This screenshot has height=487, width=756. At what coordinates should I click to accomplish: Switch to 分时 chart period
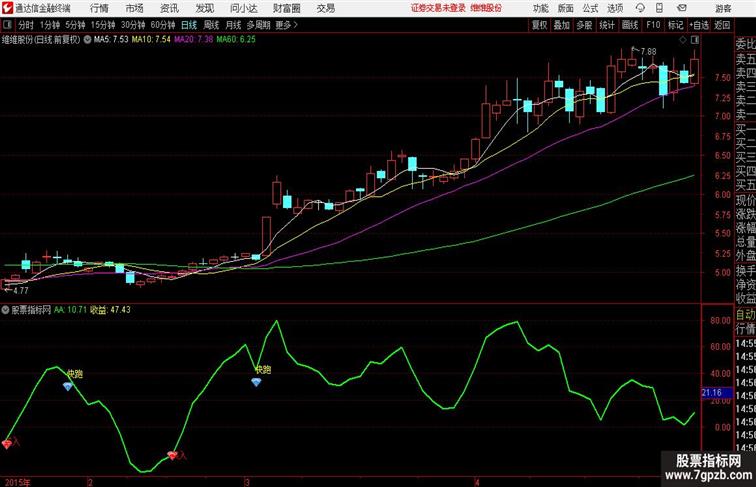26,25
